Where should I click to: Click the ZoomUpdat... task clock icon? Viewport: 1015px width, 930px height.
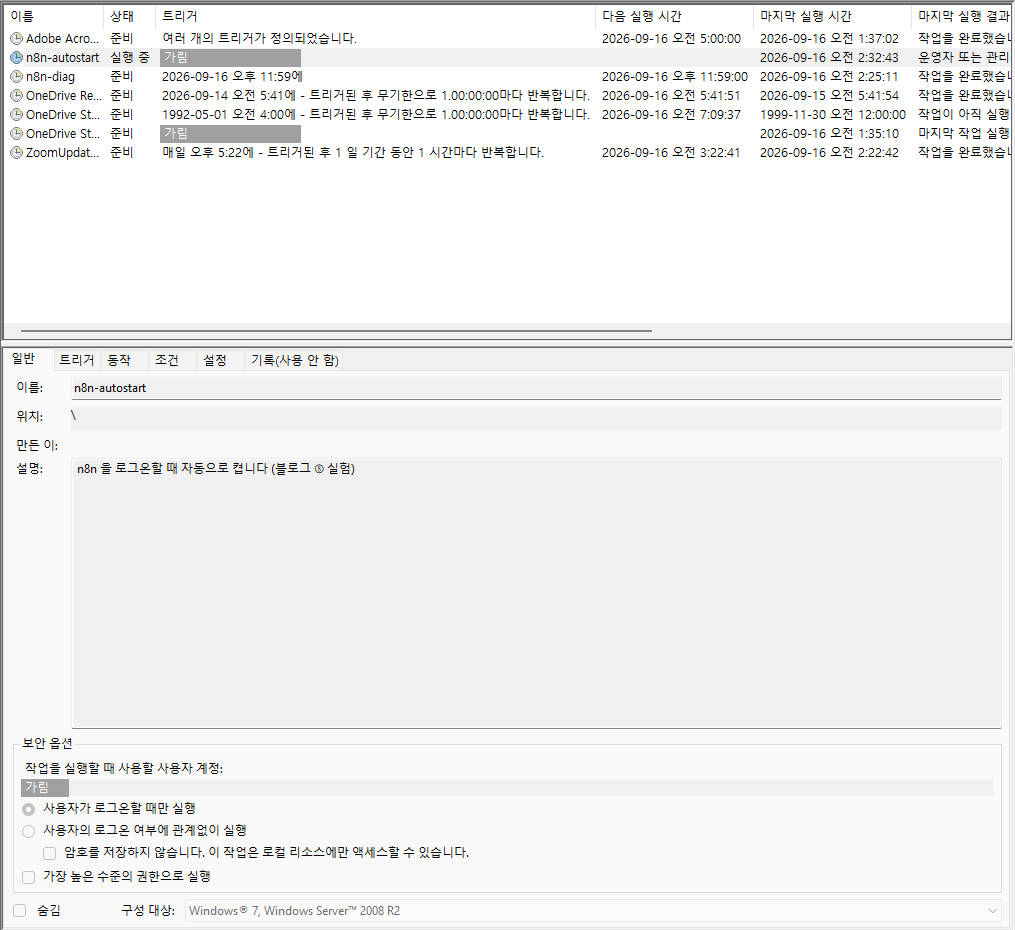click(x=16, y=153)
